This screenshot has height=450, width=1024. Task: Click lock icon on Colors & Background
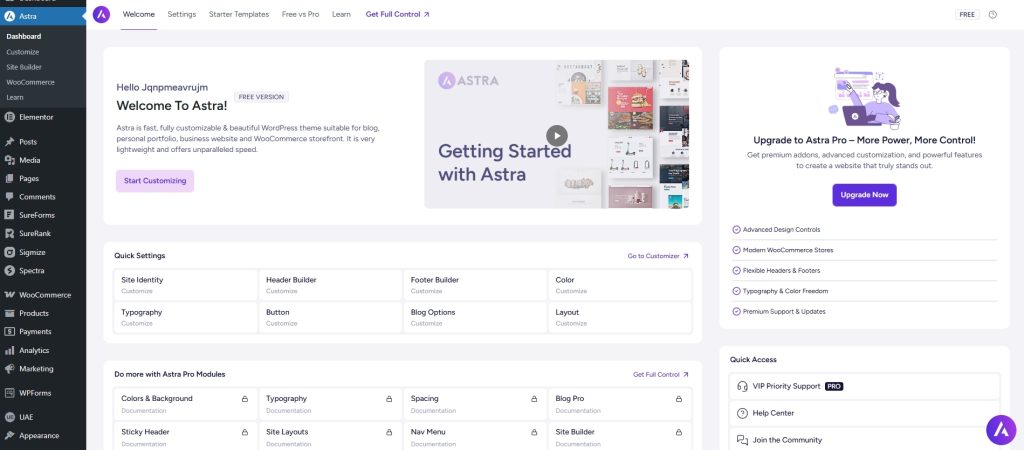245,398
